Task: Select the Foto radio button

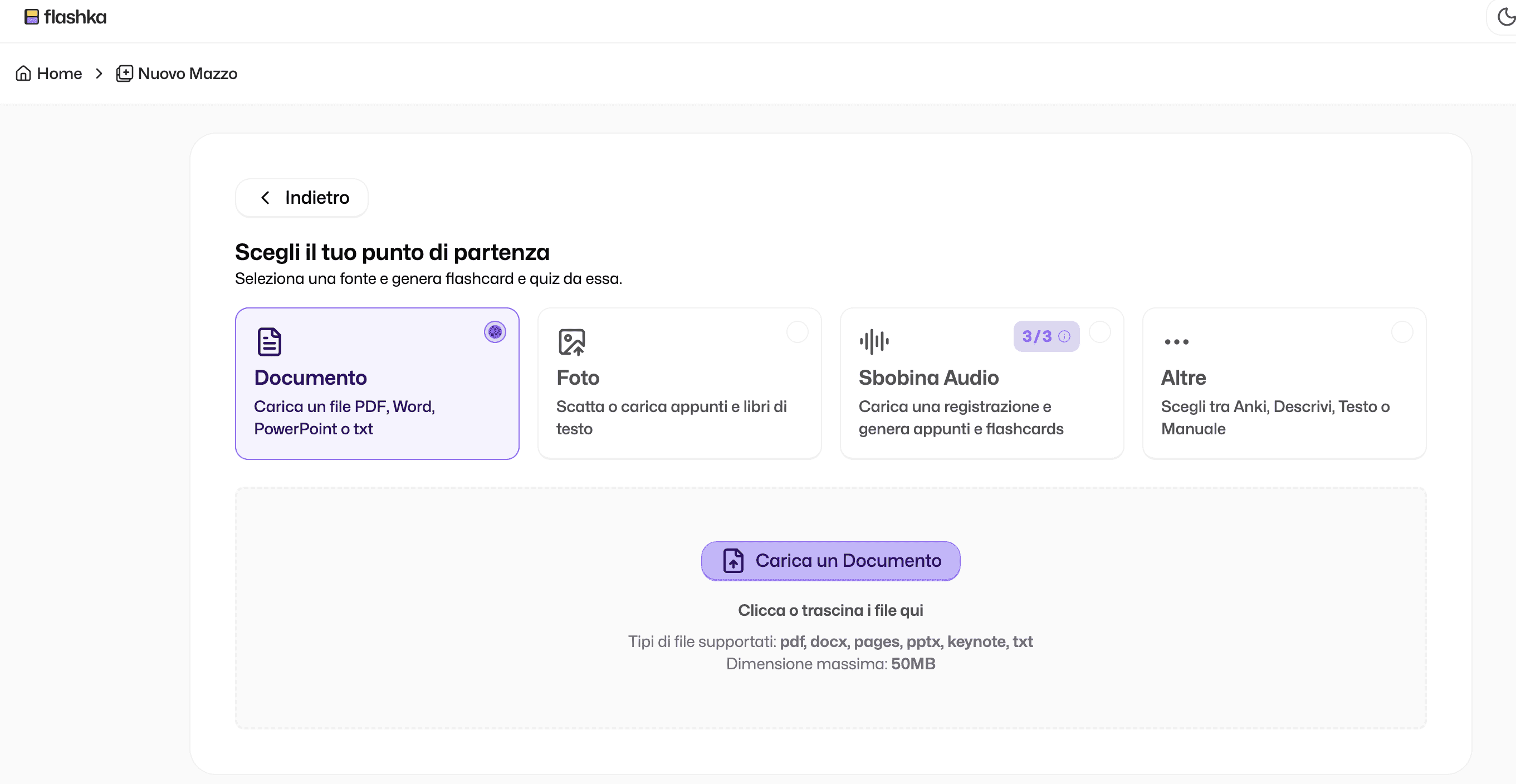Action: tap(798, 331)
